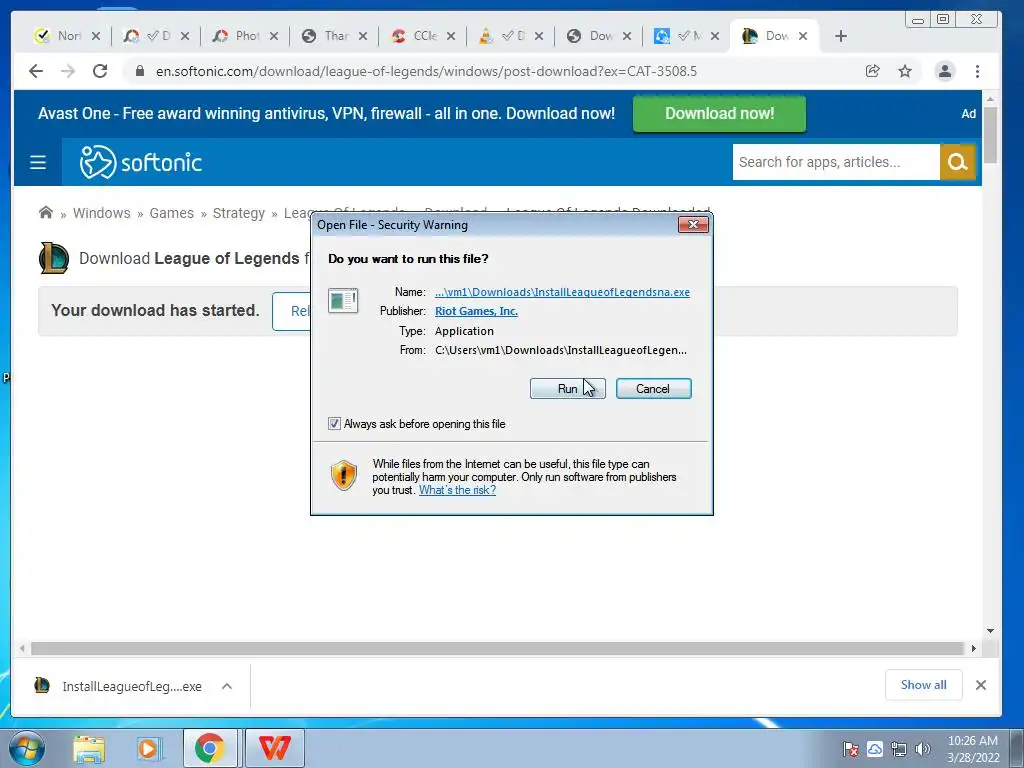This screenshot has height=768, width=1024.
Task: Click the address bar URL
Action: coord(426,71)
